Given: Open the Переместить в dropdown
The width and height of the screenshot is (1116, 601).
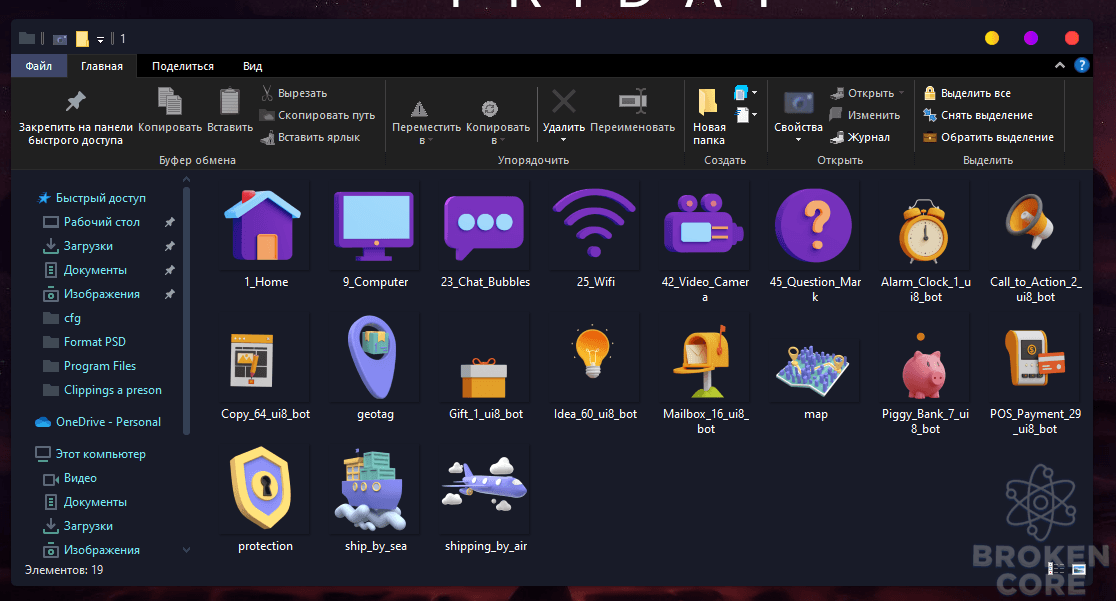Looking at the screenshot, I should click(426, 121).
